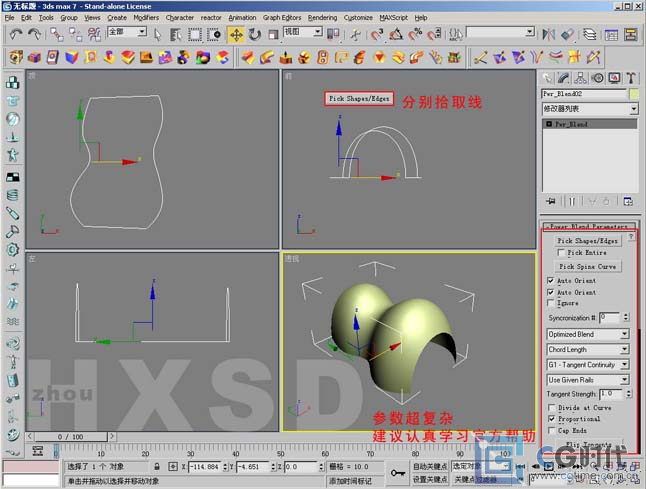Toggle the Angle Snap icon
The image size is (646, 489).
click(x=396, y=35)
